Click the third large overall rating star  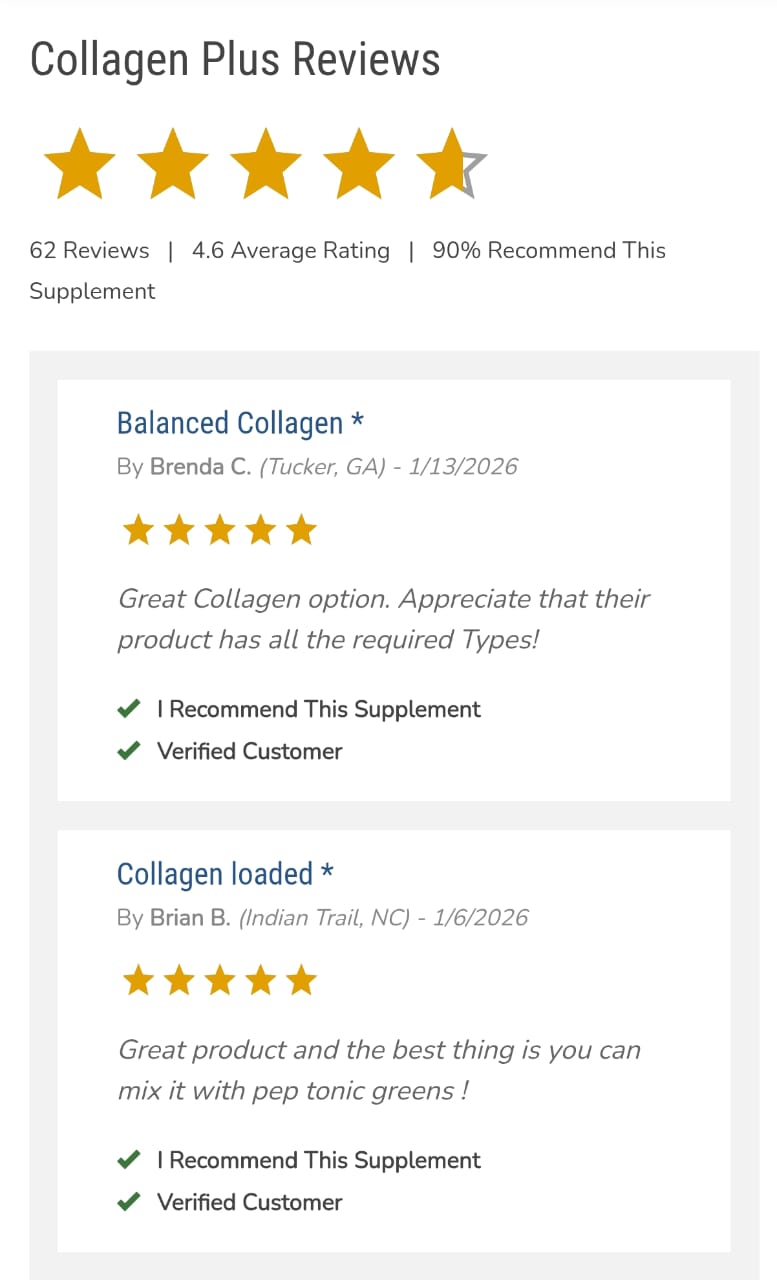click(x=266, y=164)
